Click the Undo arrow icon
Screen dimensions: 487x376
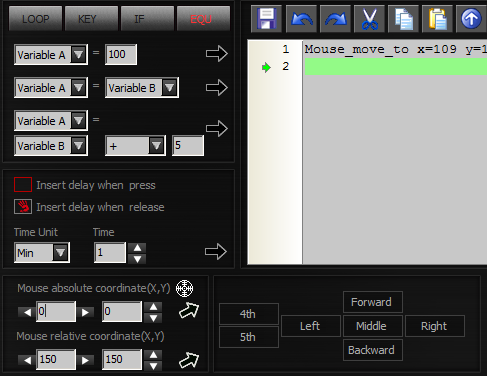[301, 19]
